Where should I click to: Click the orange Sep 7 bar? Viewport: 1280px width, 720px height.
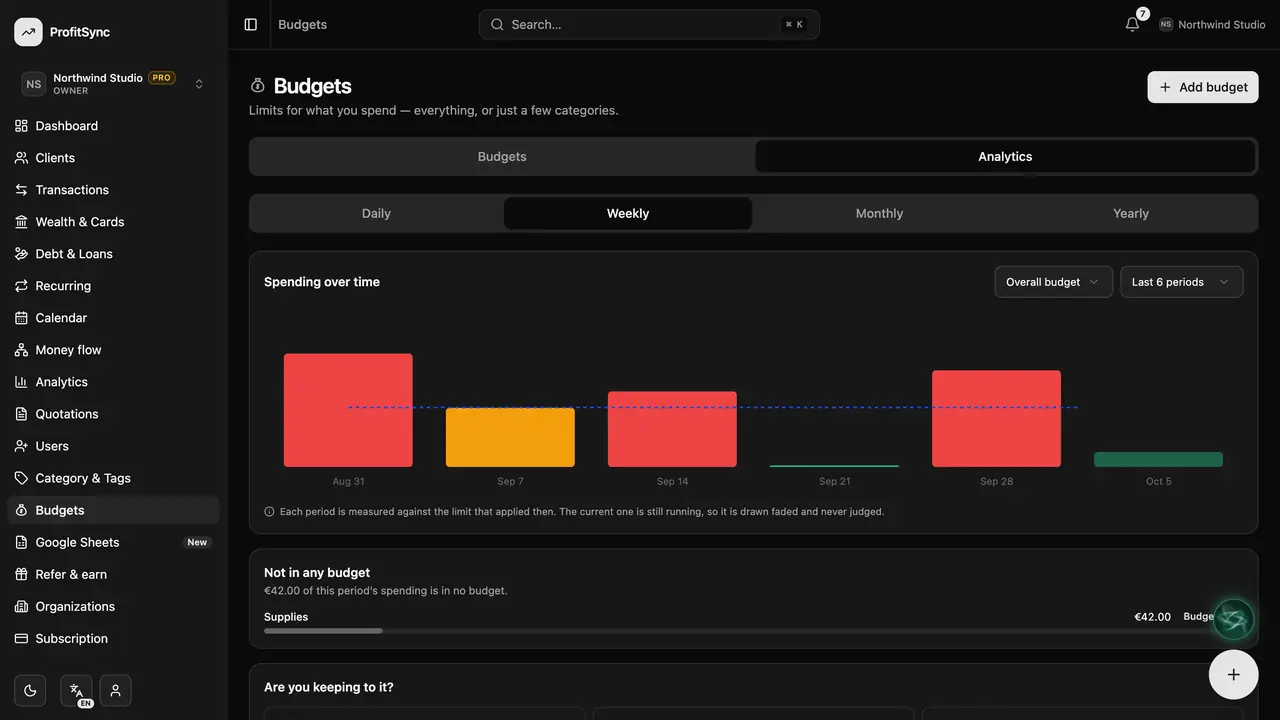click(x=510, y=437)
